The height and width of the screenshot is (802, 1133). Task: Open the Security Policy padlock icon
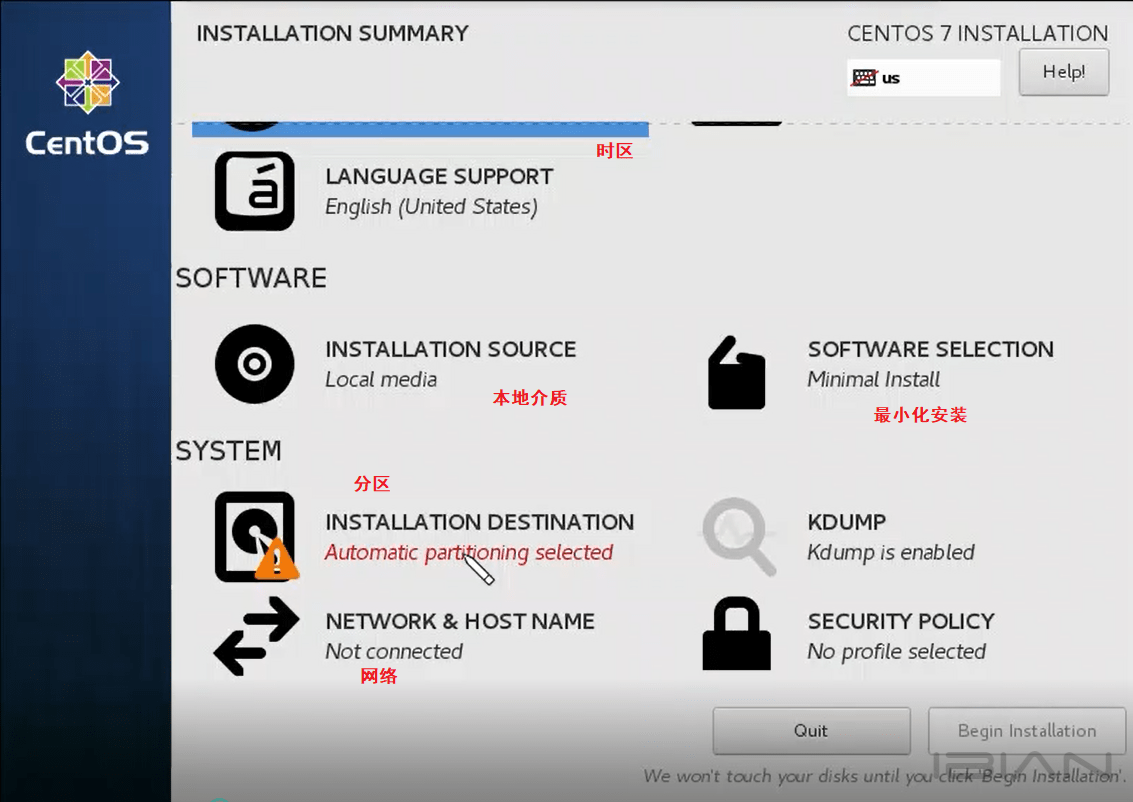tap(736, 634)
